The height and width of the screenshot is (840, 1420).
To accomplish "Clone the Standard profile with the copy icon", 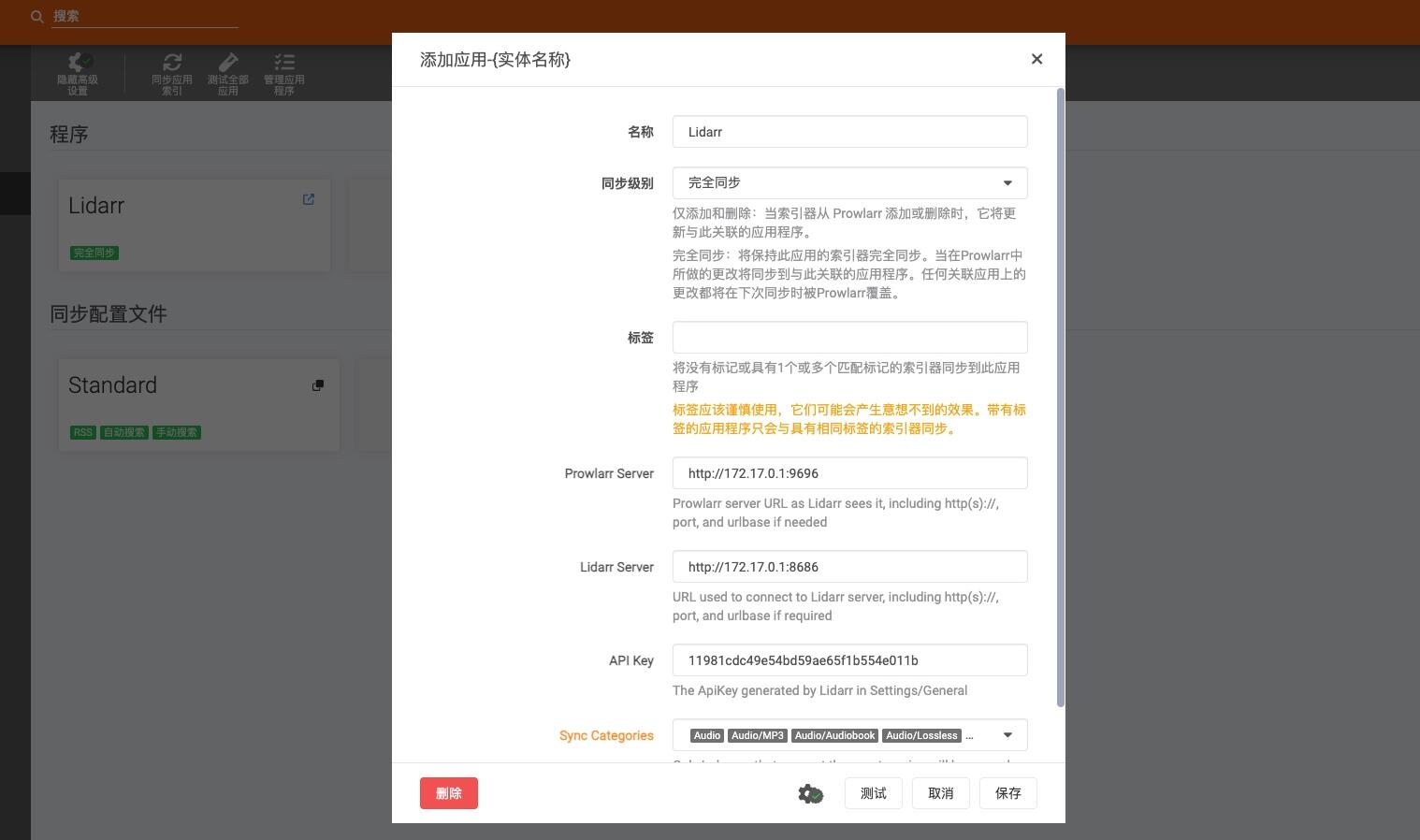I will pos(317,384).
